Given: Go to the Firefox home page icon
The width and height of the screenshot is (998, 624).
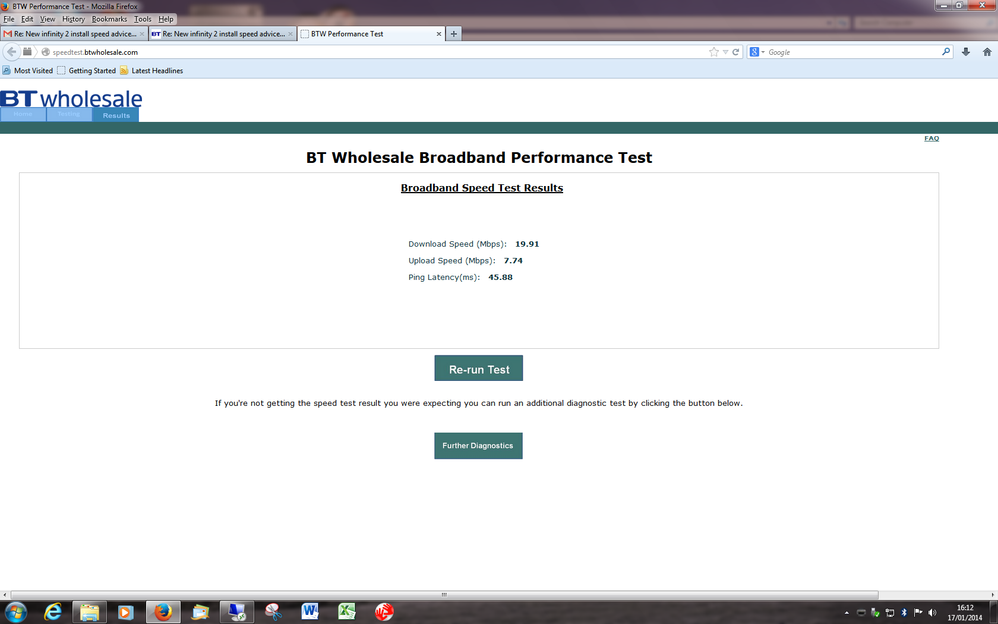Looking at the screenshot, I should point(987,52).
